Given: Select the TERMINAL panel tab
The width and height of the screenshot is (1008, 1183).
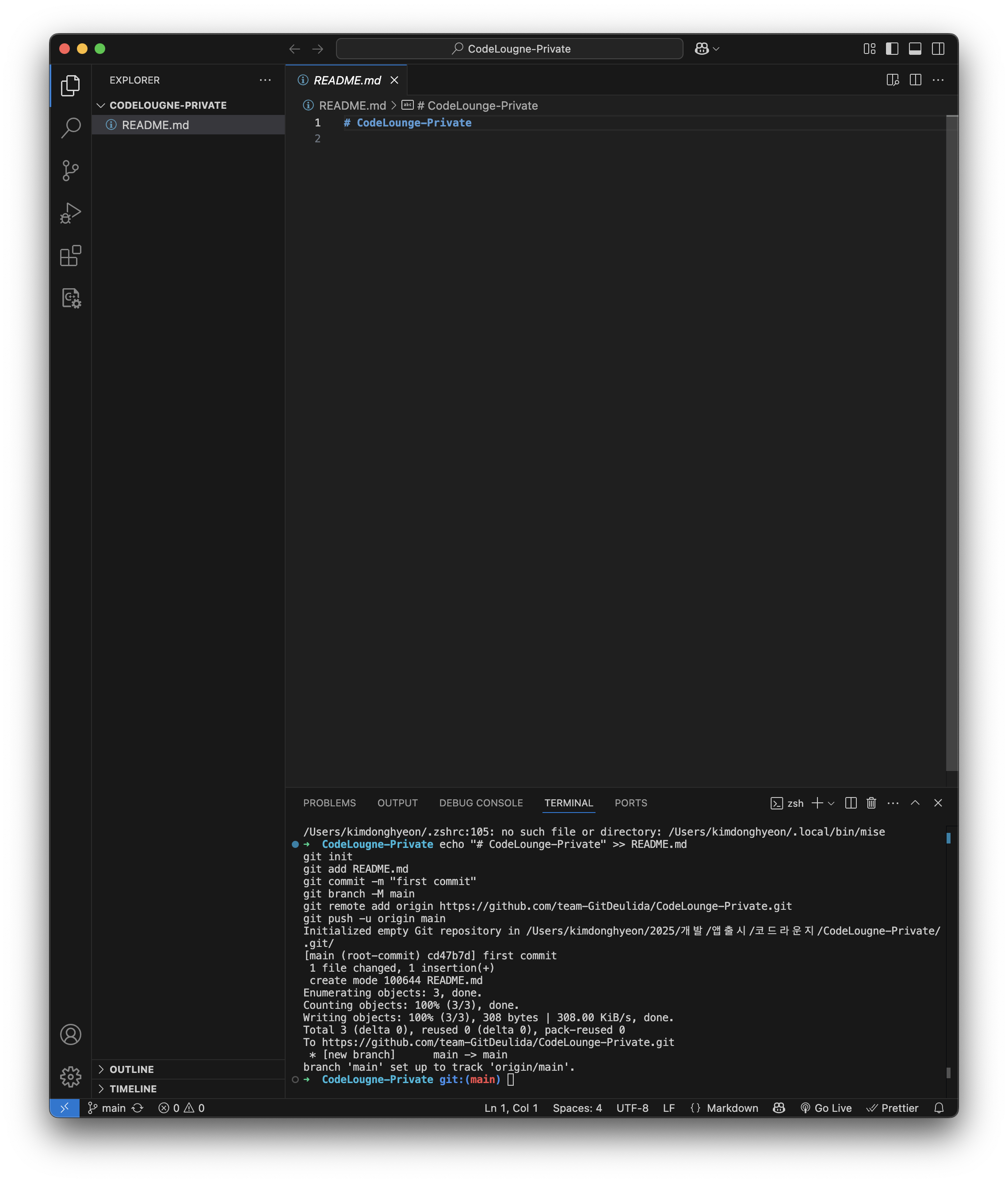Looking at the screenshot, I should pos(568,803).
